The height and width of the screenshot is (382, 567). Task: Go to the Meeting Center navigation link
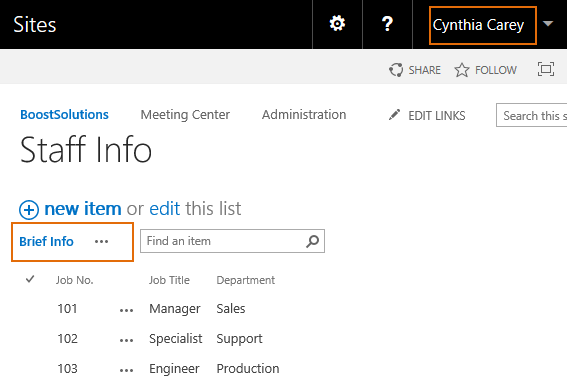(x=185, y=115)
